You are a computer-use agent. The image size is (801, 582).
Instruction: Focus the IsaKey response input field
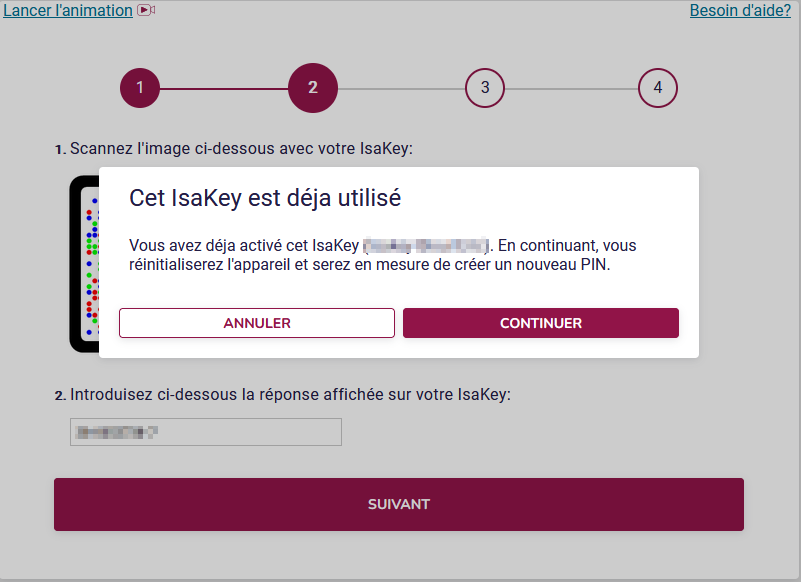(206, 432)
